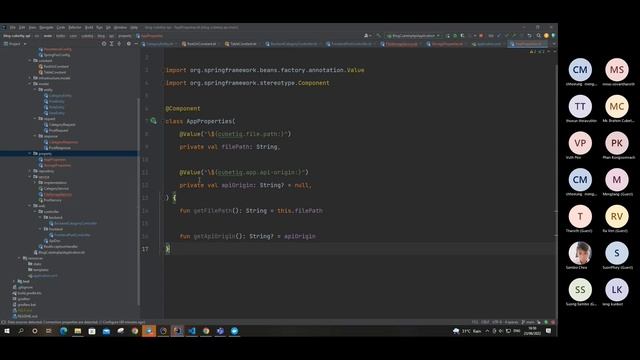Click Spring bean gutter icon beside class AppProperties
The height and width of the screenshot is (360, 640).
153,121
